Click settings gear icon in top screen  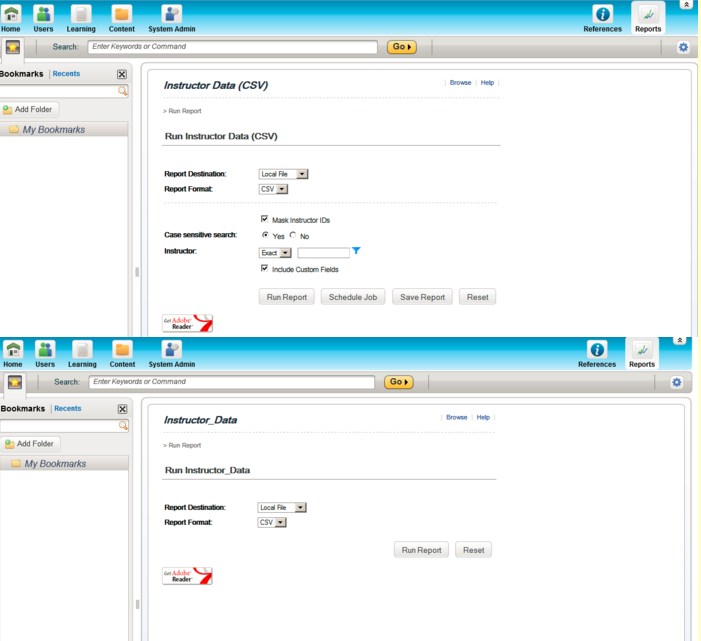pos(683,47)
